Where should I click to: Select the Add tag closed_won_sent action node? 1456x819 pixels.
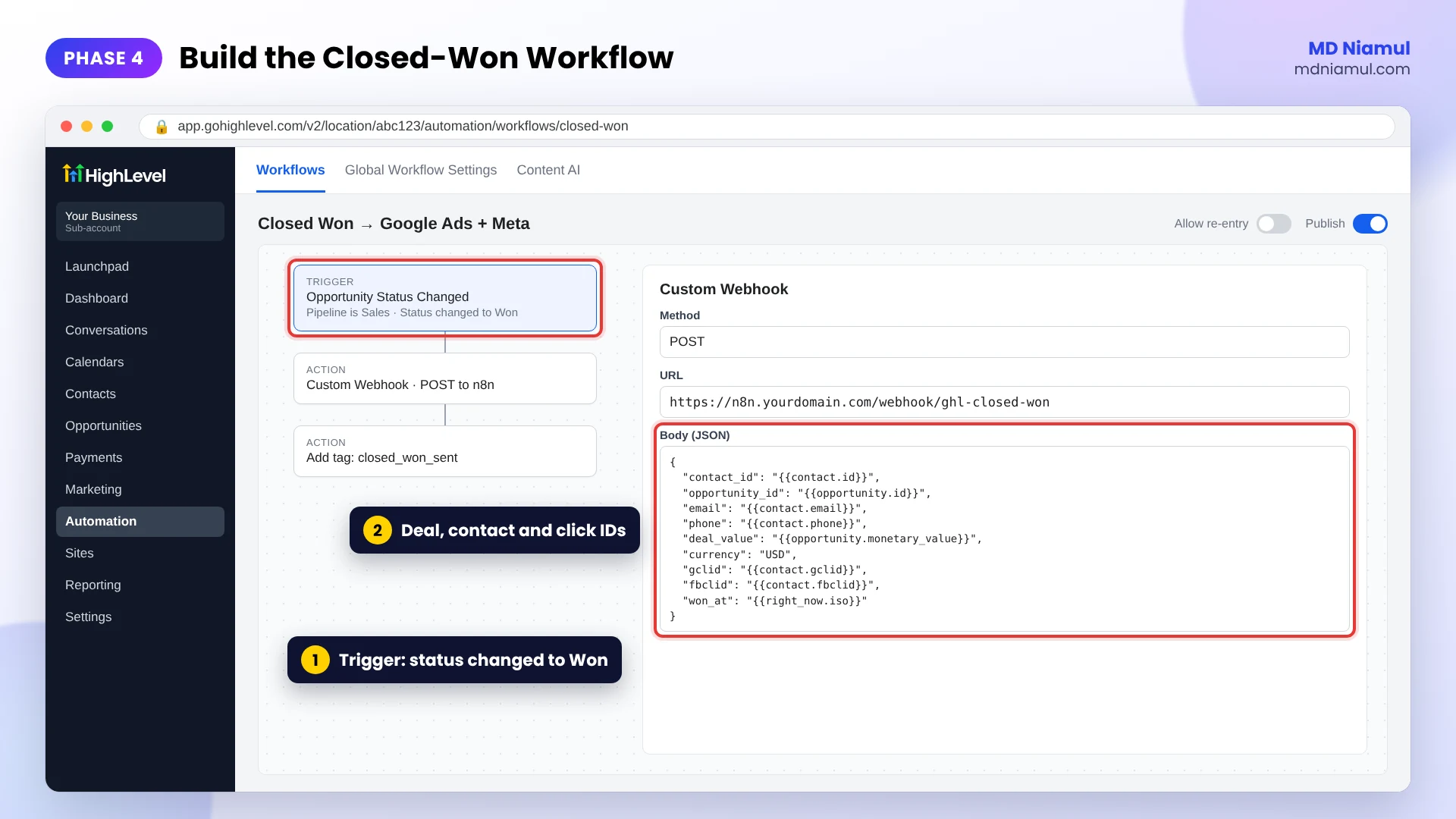click(445, 451)
